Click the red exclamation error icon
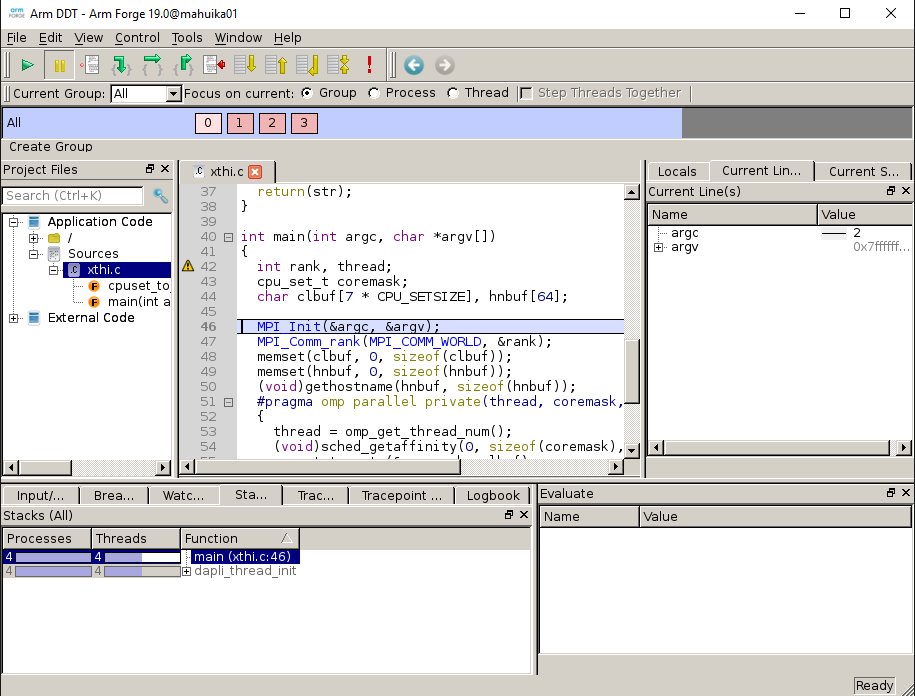 [367, 64]
